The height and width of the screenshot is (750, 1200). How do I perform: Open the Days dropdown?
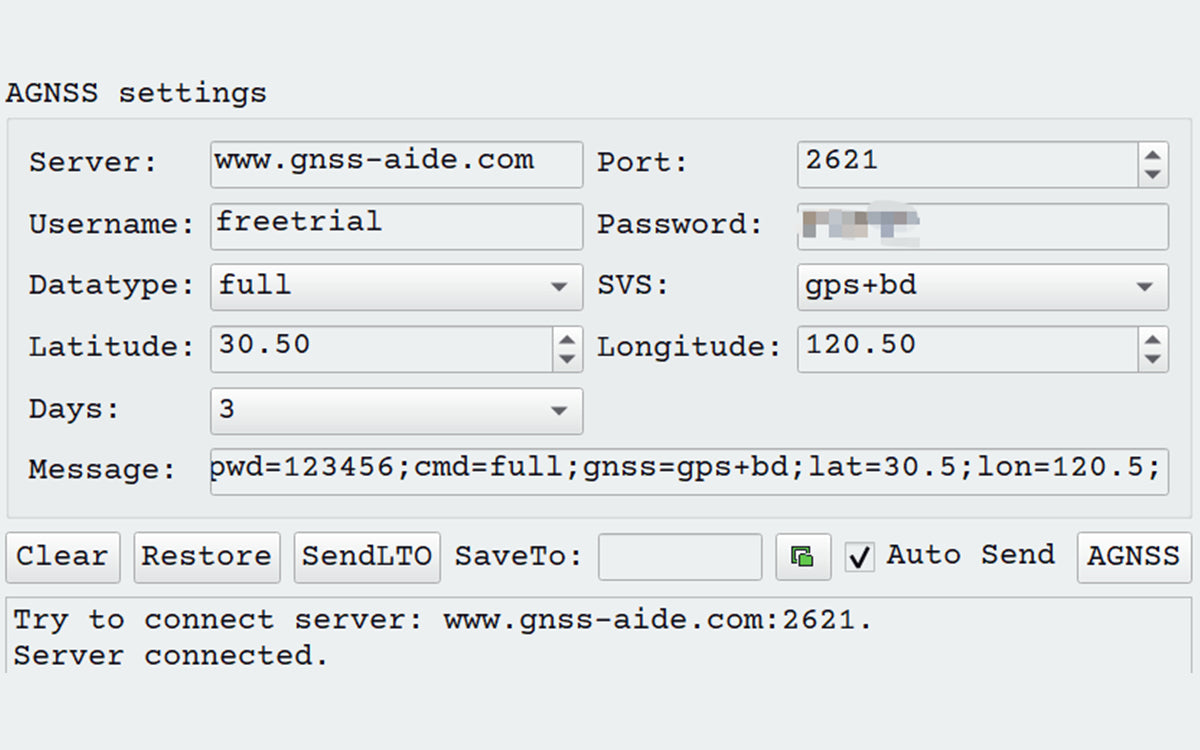pyautogui.click(x=396, y=411)
